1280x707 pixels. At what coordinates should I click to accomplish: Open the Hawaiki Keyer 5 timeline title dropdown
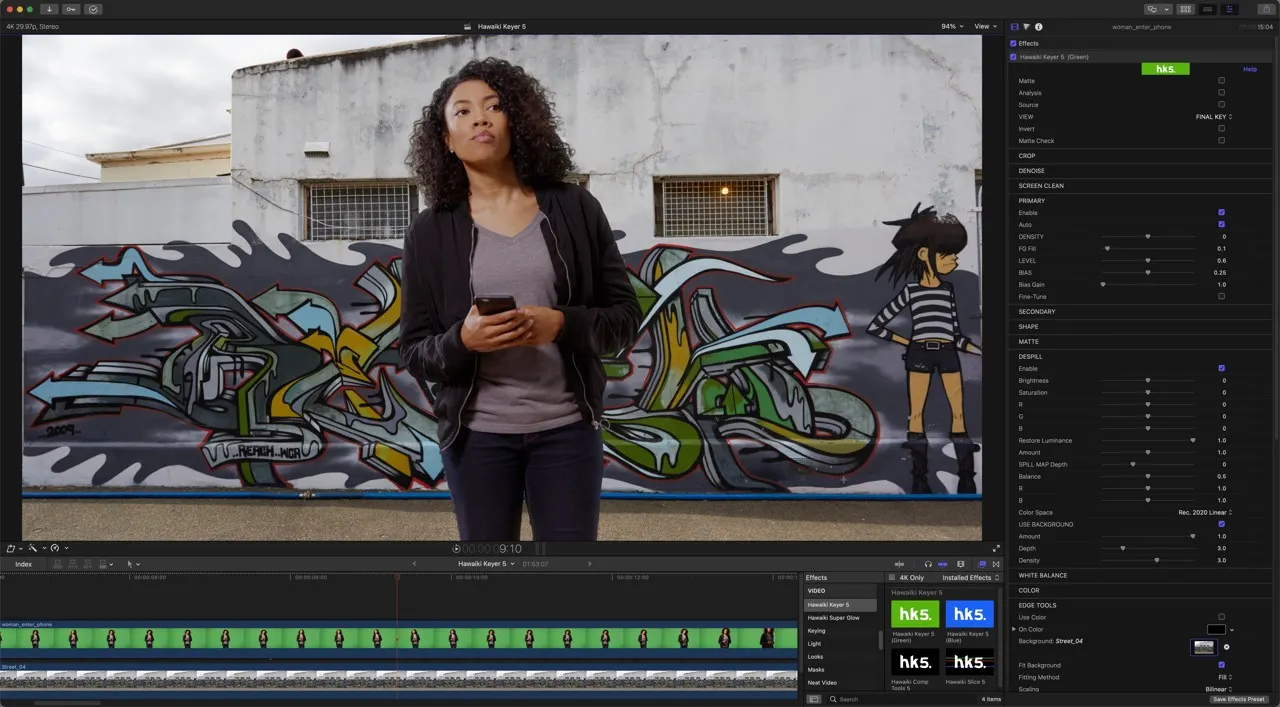pyautogui.click(x=487, y=564)
